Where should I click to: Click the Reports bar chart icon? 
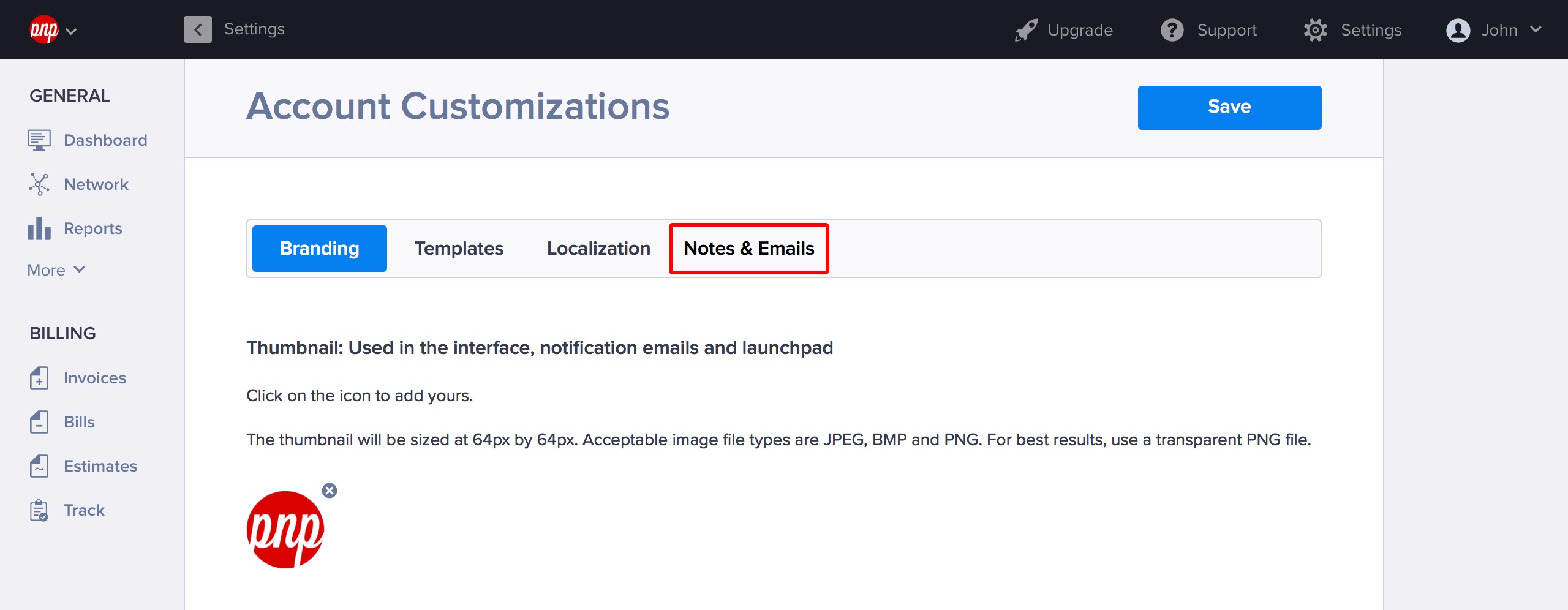pos(39,228)
